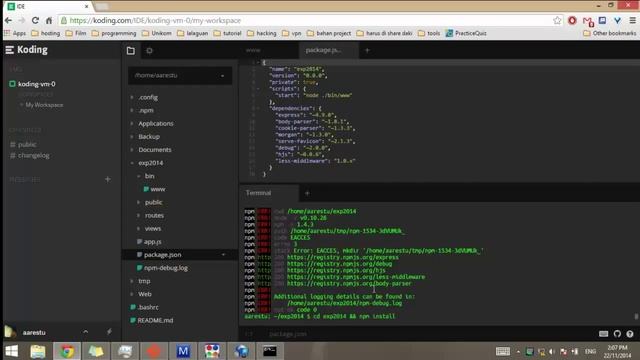Click the browser back arrow

[8, 20]
